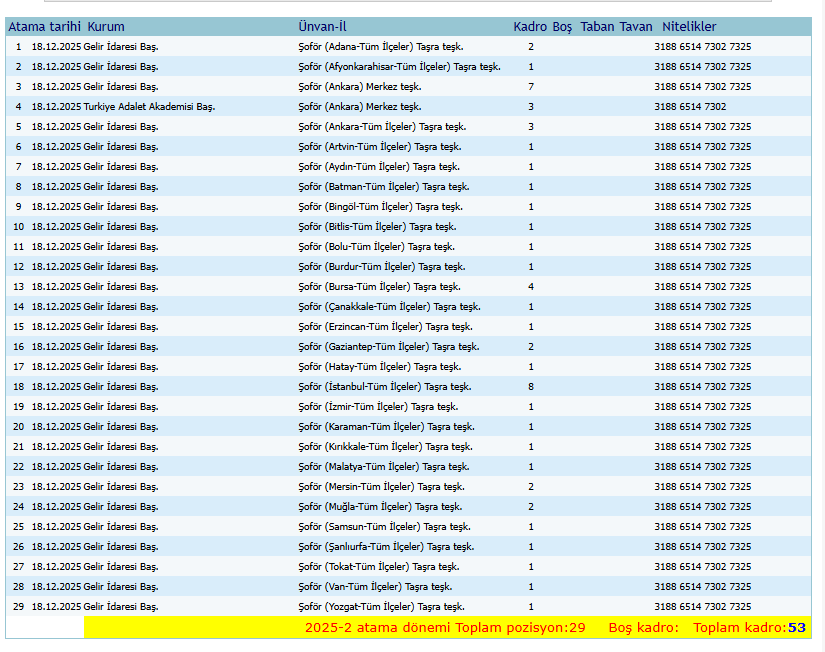Viewport: 825px width, 652px height.
Task: Click the Kadro column header
Action: point(530,26)
